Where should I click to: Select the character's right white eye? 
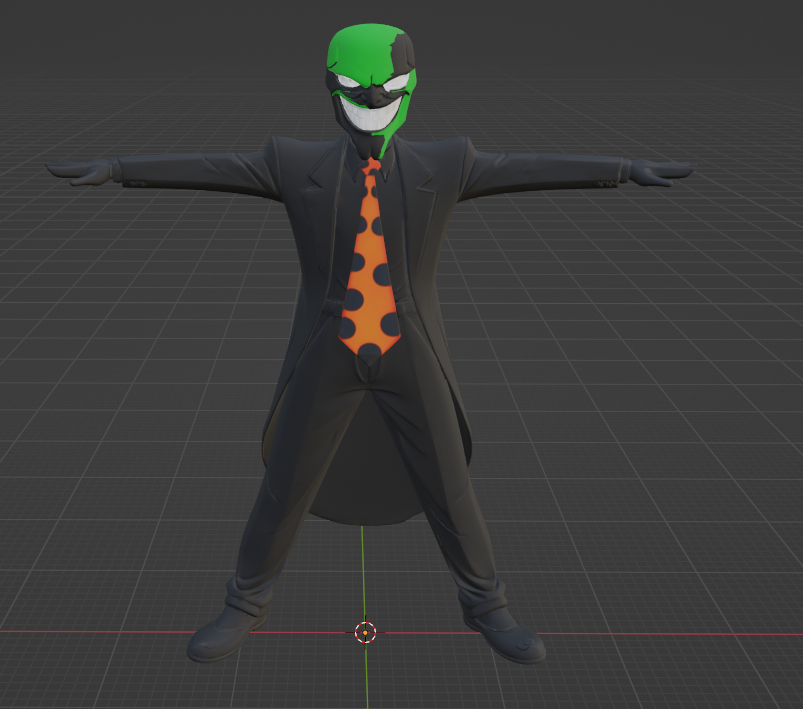(x=347, y=82)
